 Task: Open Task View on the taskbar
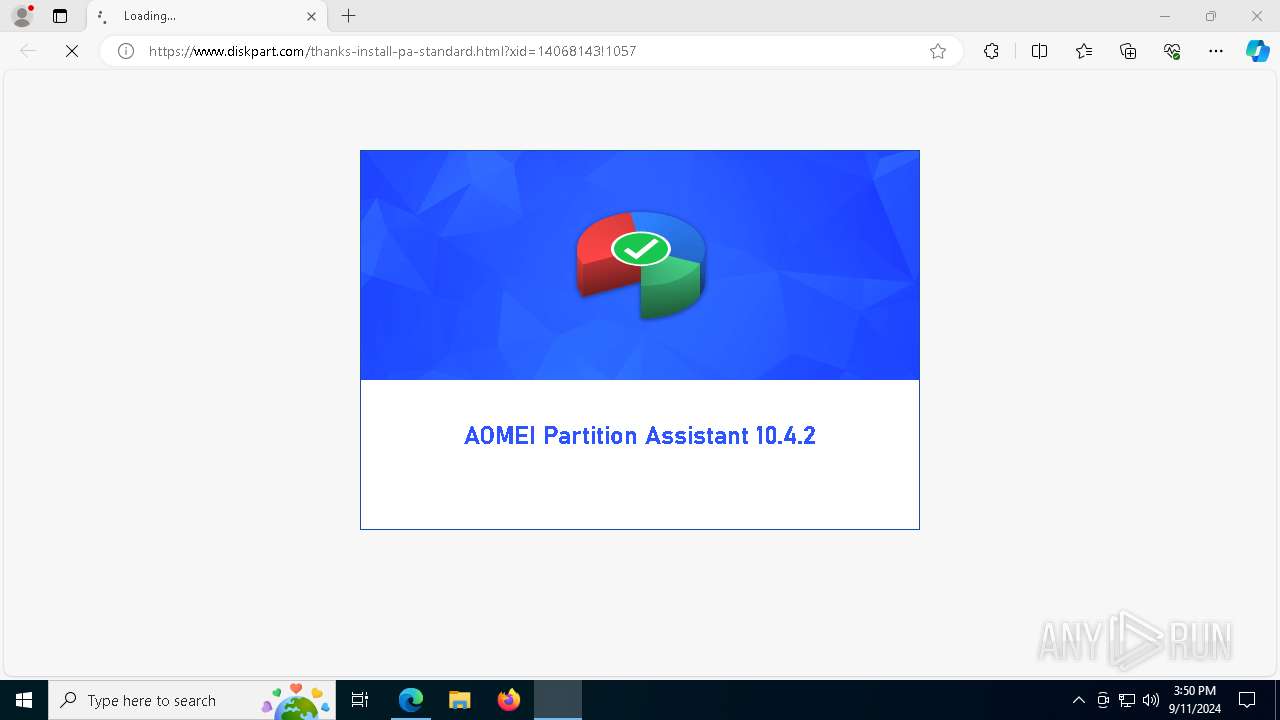[361, 700]
